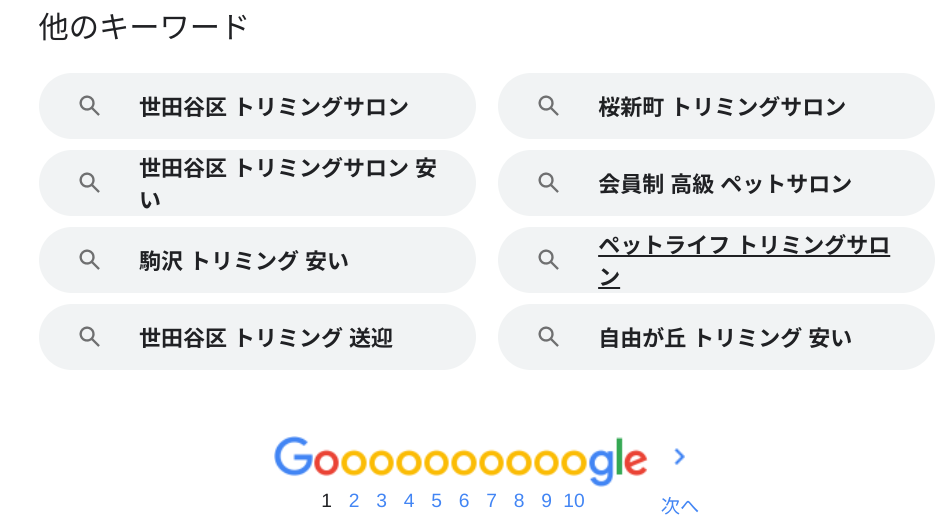Jump to results page 5
The image size is (942, 515).
436,501
